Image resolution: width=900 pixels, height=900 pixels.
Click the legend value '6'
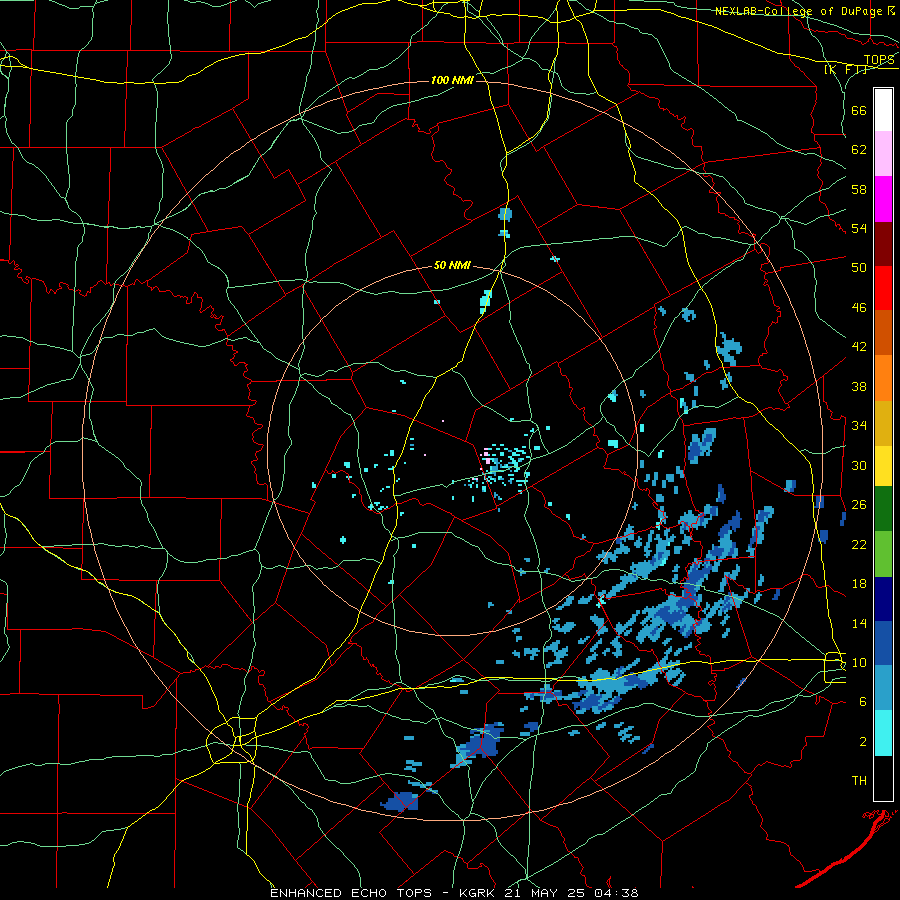pyautogui.click(x=862, y=702)
